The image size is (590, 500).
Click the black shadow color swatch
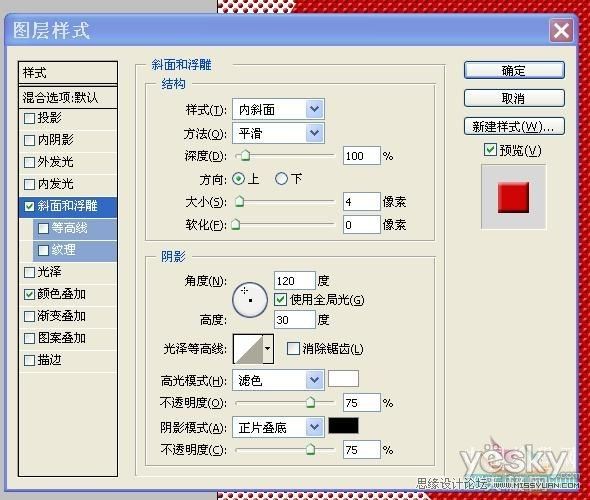[x=343, y=426]
